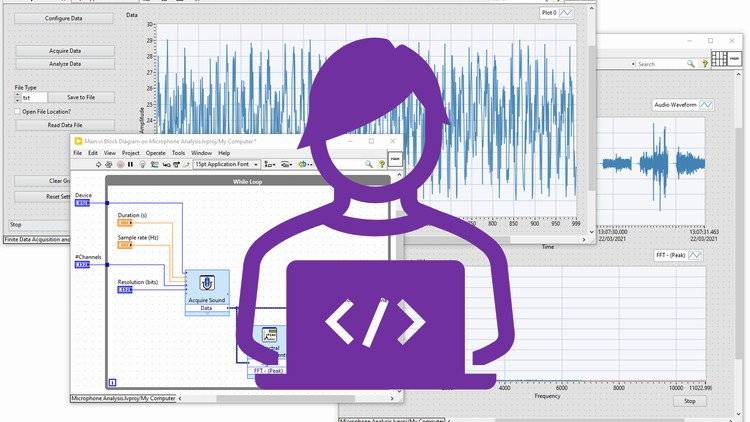Click the Run arrow in block diagram toolbar

pyautogui.click(x=98, y=165)
